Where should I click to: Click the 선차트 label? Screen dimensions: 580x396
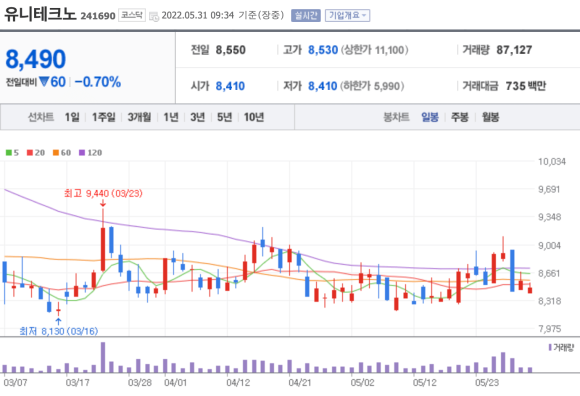click(x=41, y=117)
